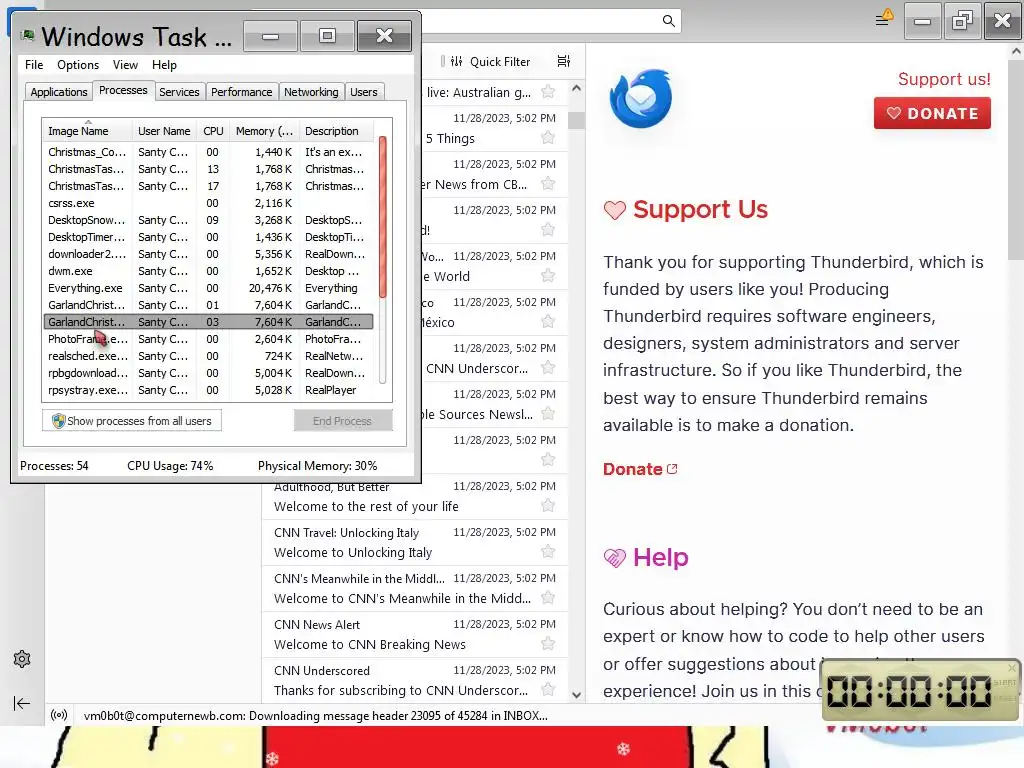The width and height of the screenshot is (1024, 768).
Task: Open the View menu in Task Manager
Action: coord(125,65)
